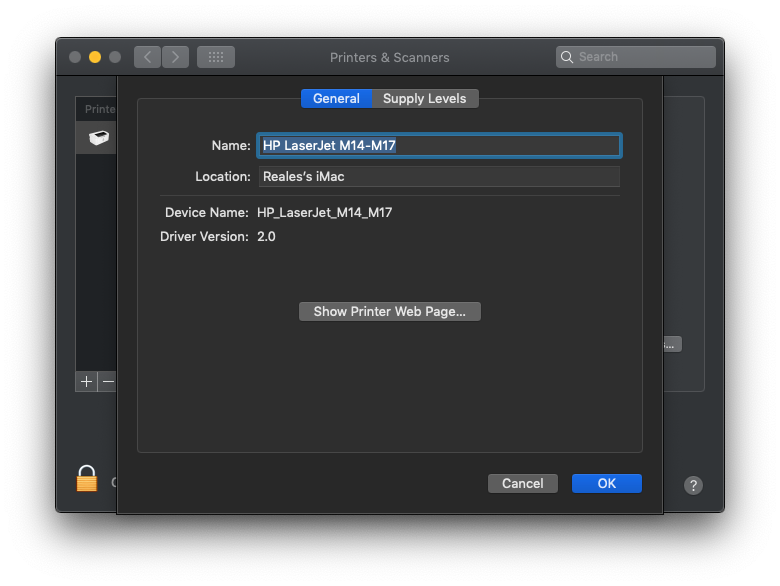Switch to the General tab
Image resolution: width=780 pixels, height=586 pixels.
336,98
